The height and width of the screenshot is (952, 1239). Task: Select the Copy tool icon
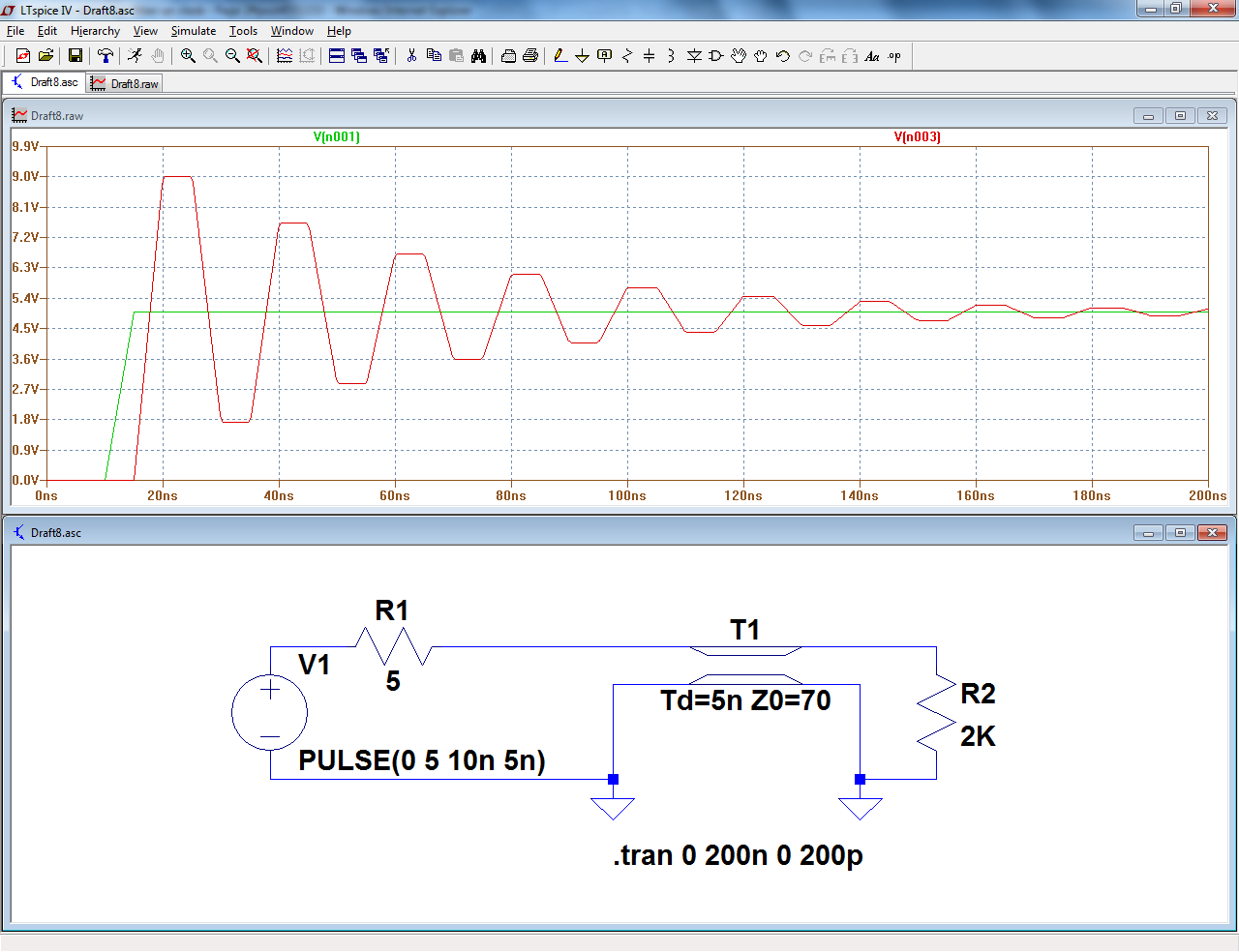(x=434, y=56)
